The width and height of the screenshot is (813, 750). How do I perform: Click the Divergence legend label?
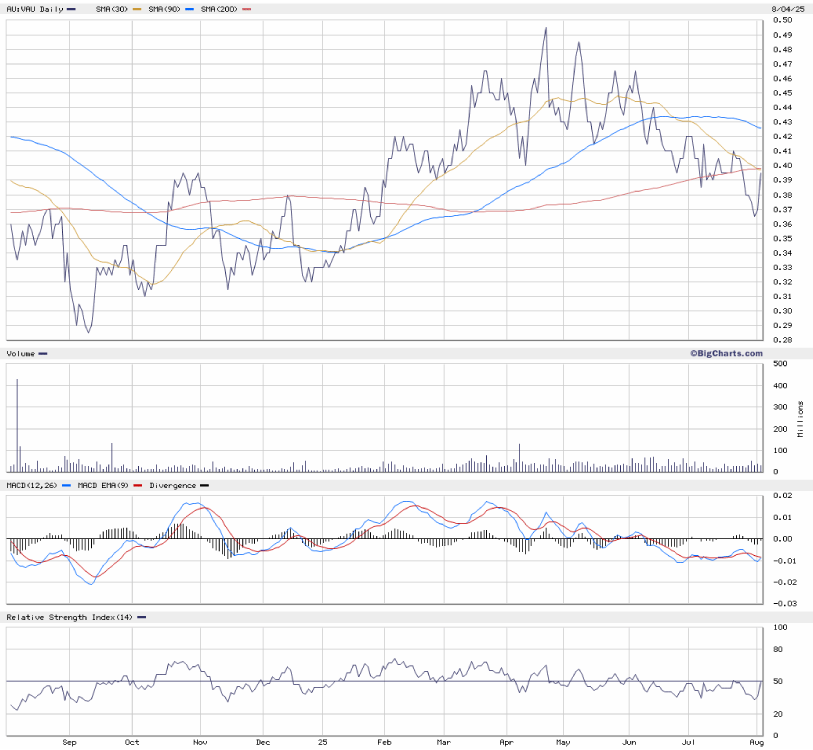tap(172, 486)
